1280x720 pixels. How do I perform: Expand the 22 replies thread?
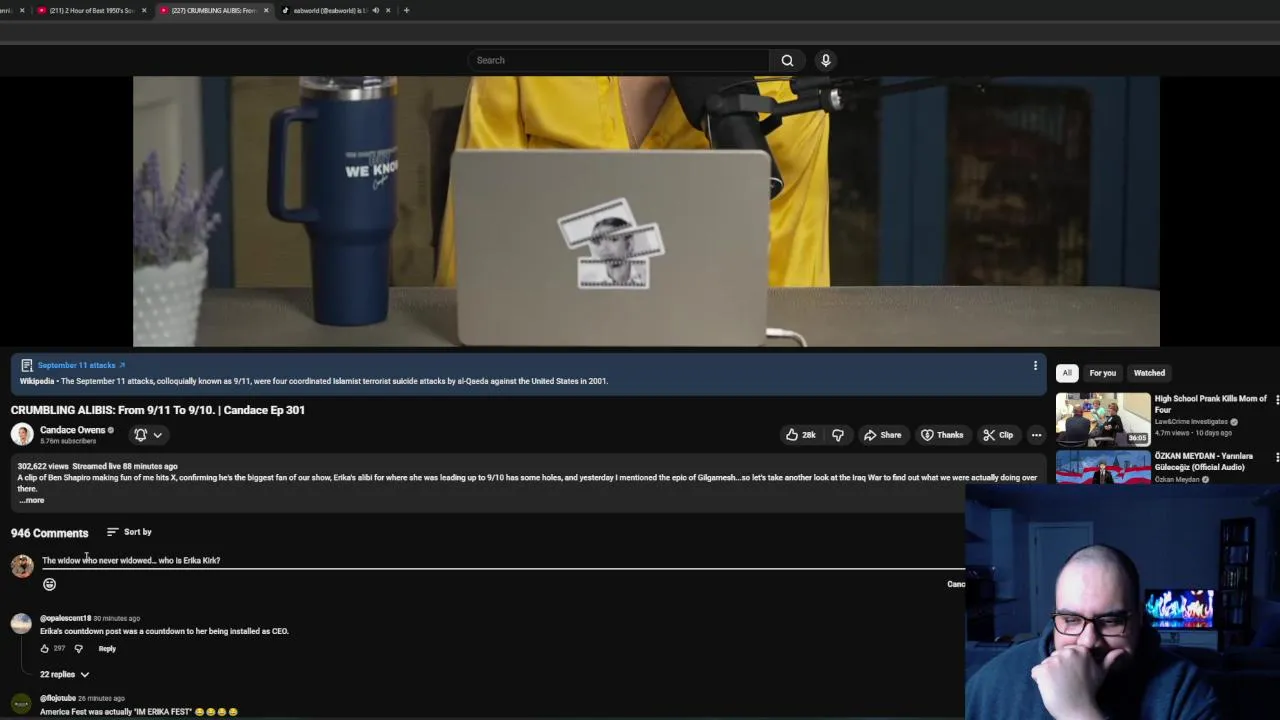pos(64,675)
